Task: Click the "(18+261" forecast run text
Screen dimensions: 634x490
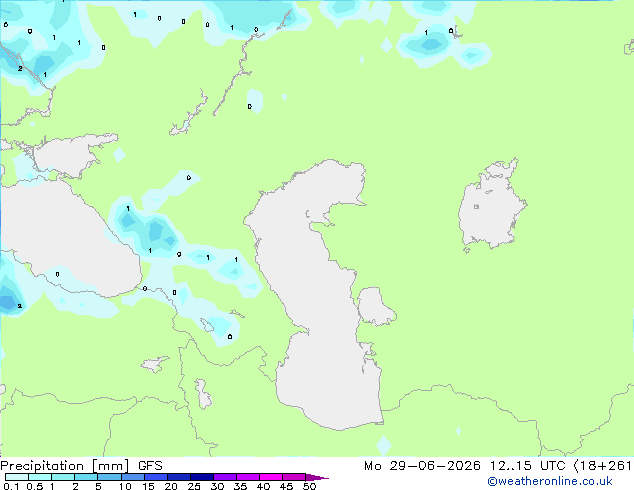Action: coord(603,466)
